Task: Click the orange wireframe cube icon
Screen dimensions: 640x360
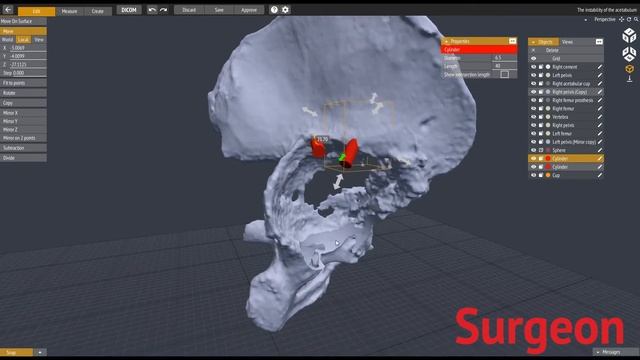Action: [x=629, y=69]
